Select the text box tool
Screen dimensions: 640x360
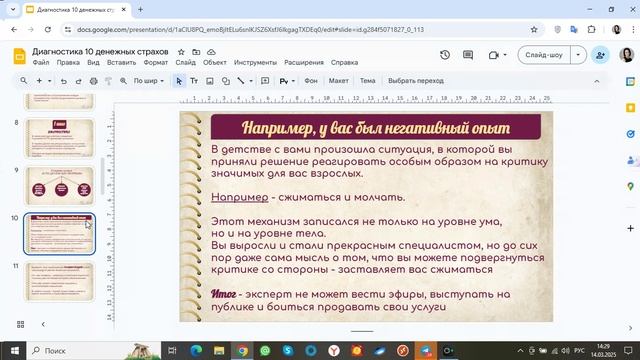[194, 81]
